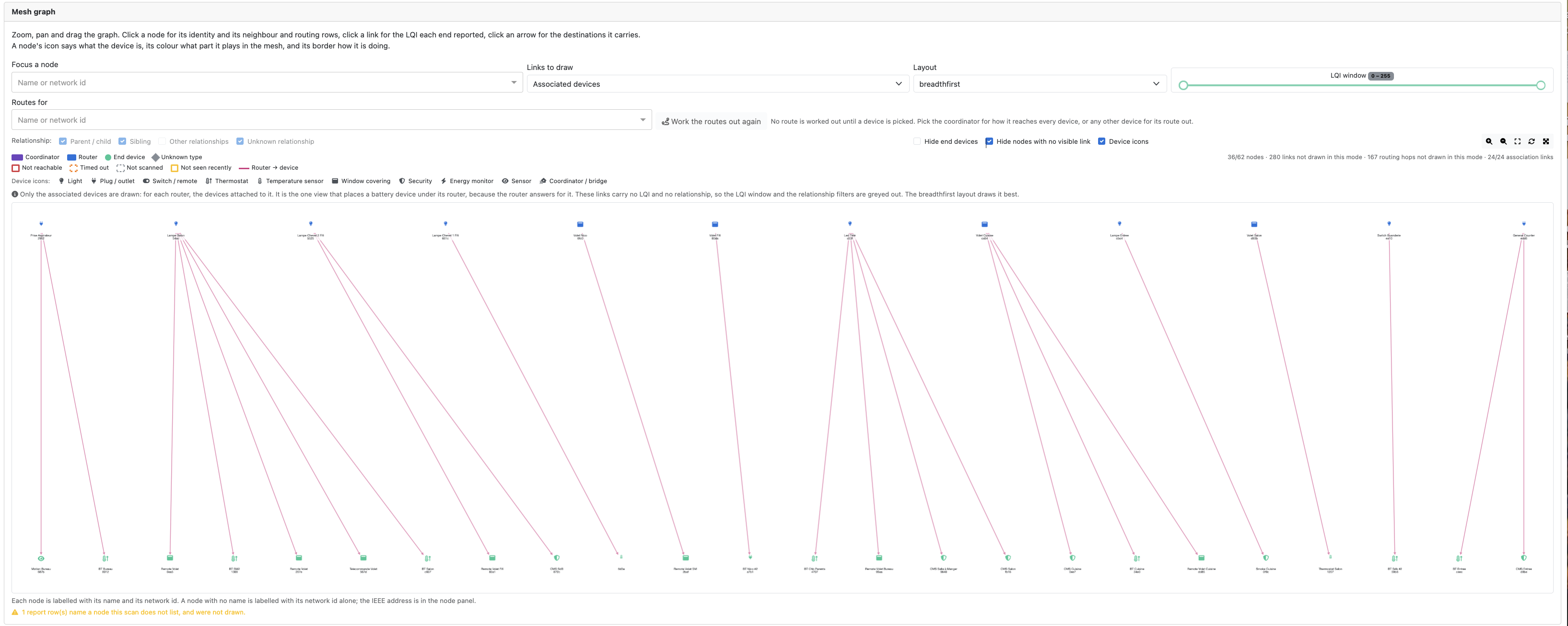The width and height of the screenshot is (1568, 626).
Task: Click the Telecommande Volet node
Action: click(363, 558)
